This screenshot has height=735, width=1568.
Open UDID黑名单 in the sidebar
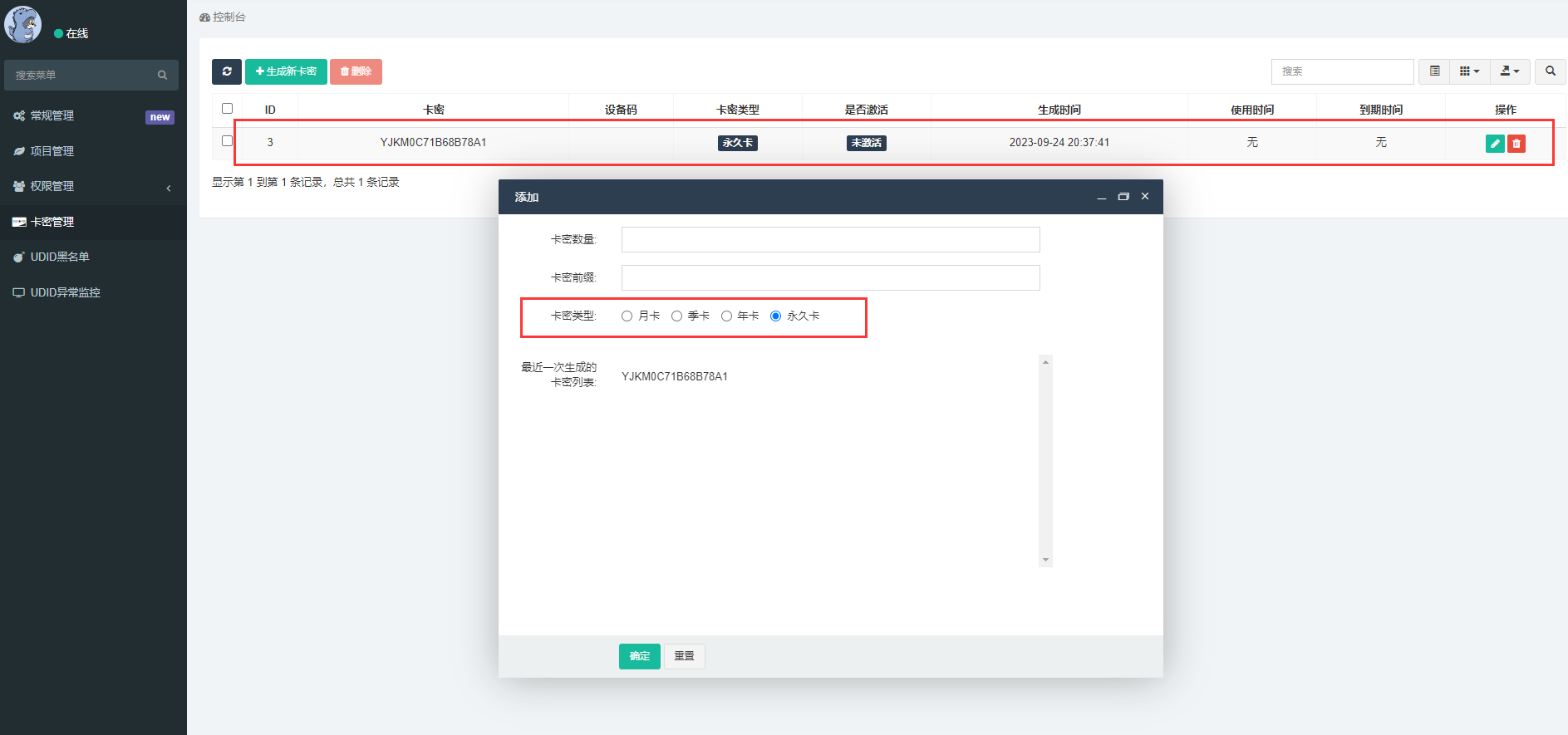coord(60,257)
